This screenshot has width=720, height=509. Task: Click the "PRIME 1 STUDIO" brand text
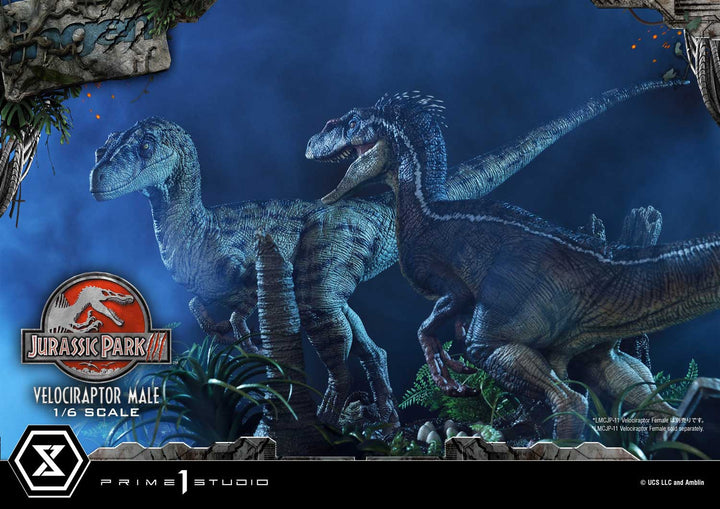click(x=183, y=482)
